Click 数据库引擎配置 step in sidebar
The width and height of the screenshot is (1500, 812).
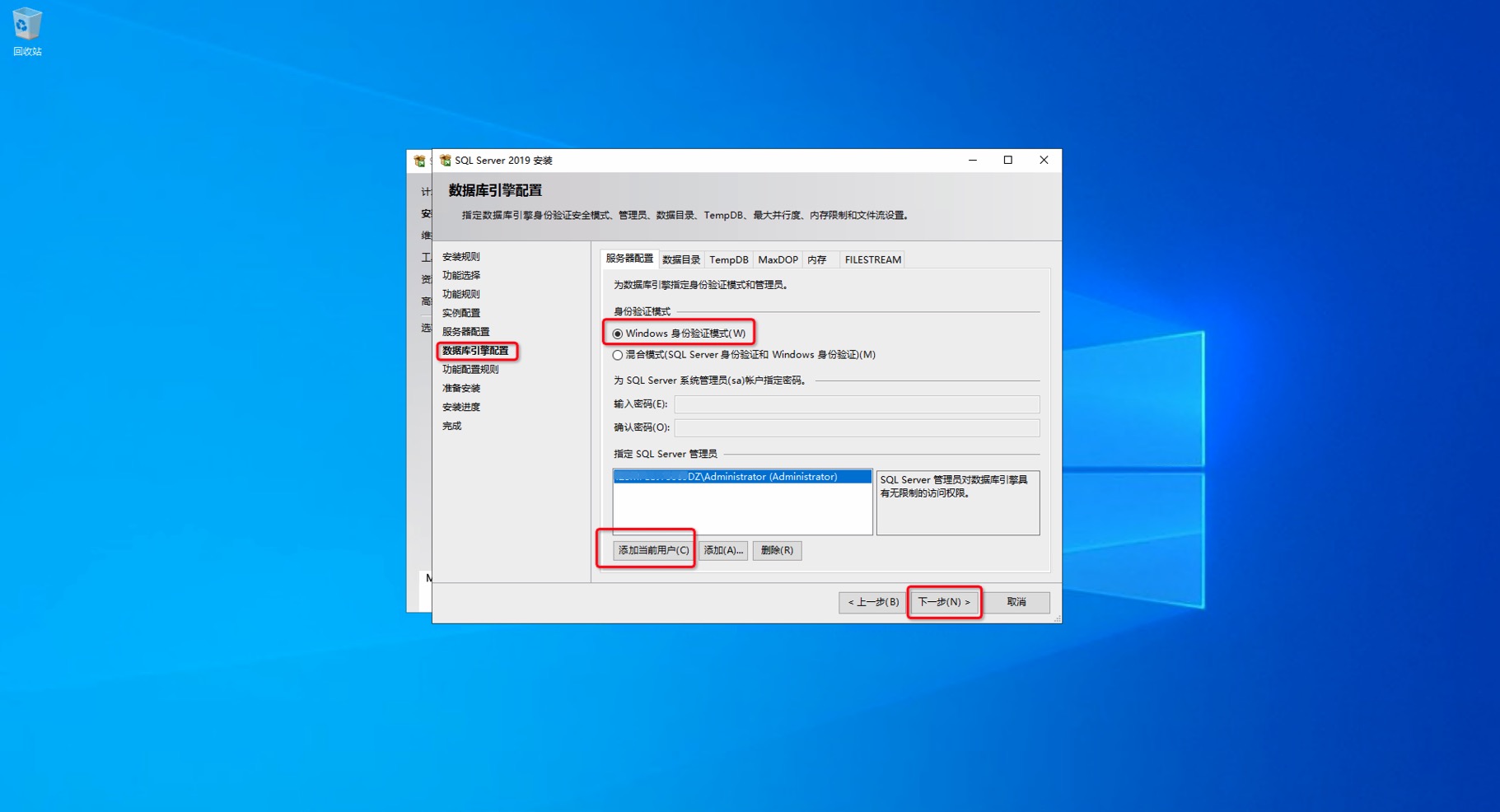(x=475, y=351)
